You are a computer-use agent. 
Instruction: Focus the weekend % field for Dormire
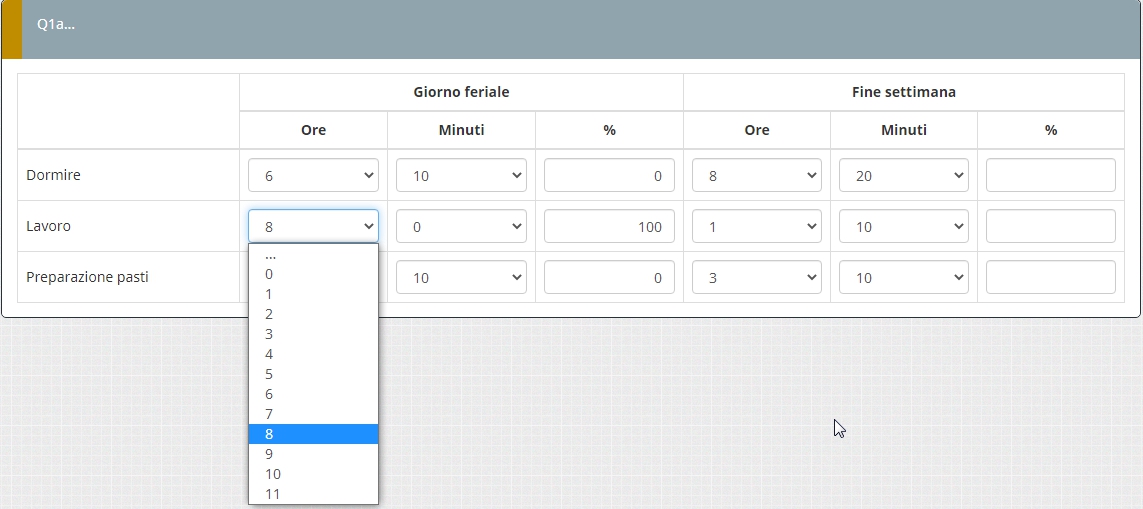(x=1050, y=175)
